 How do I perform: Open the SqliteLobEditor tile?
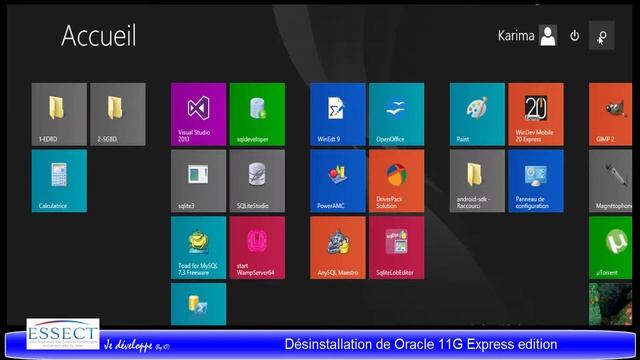tap(397, 248)
